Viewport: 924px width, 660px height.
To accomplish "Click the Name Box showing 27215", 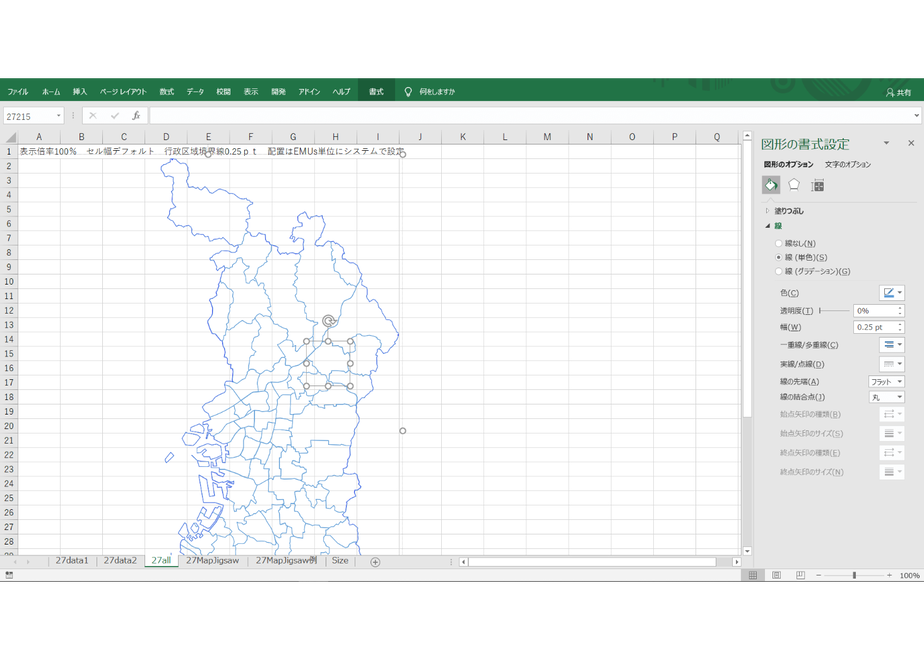I will pos(29,116).
